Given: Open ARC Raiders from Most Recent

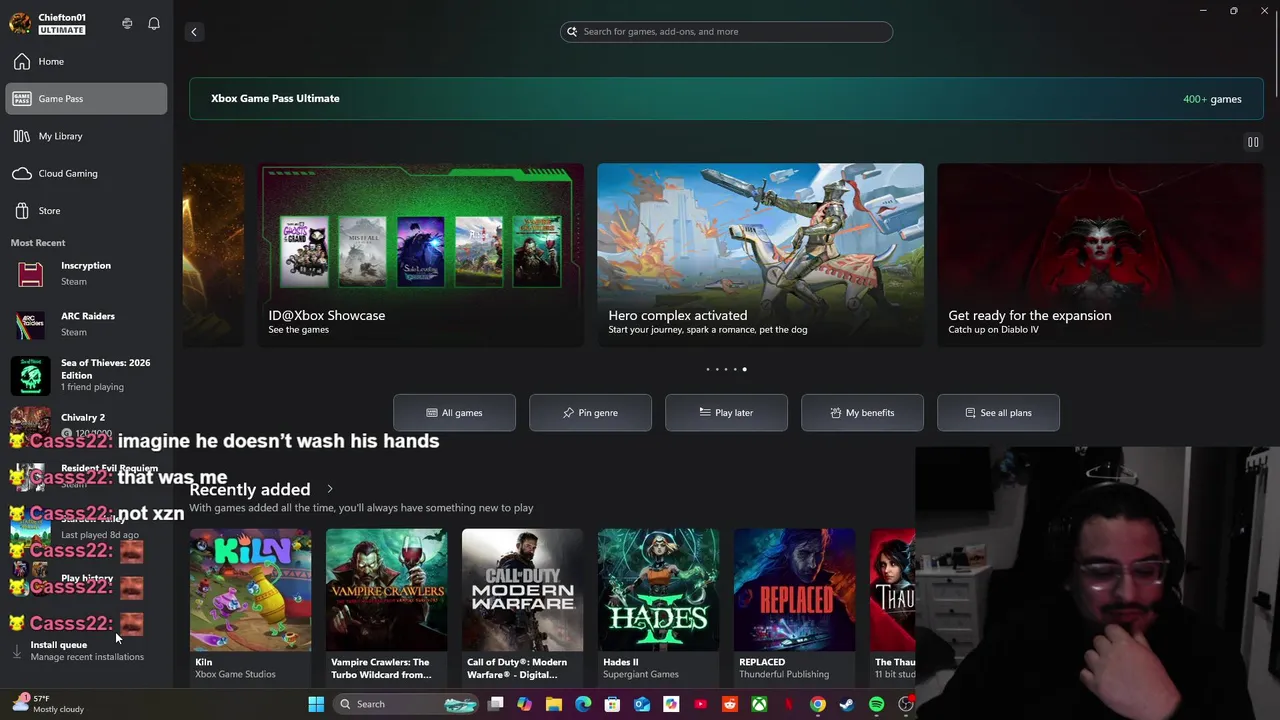Looking at the screenshot, I should pos(86,324).
